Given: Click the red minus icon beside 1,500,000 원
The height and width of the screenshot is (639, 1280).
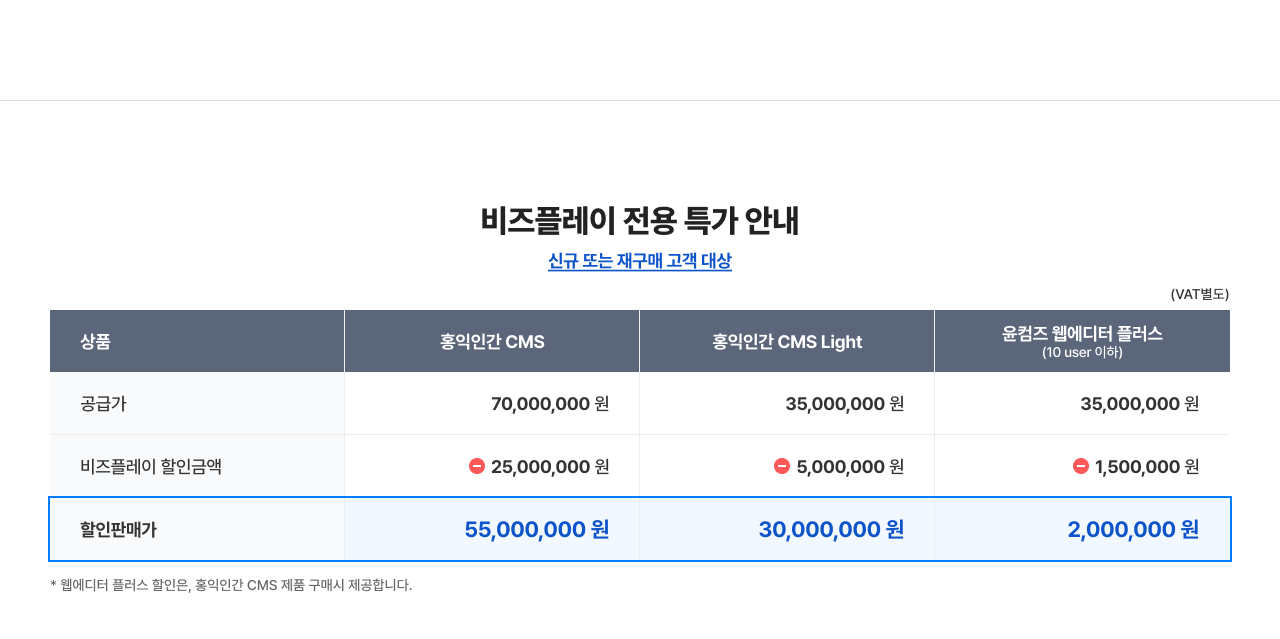Looking at the screenshot, I should click(1081, 466).
